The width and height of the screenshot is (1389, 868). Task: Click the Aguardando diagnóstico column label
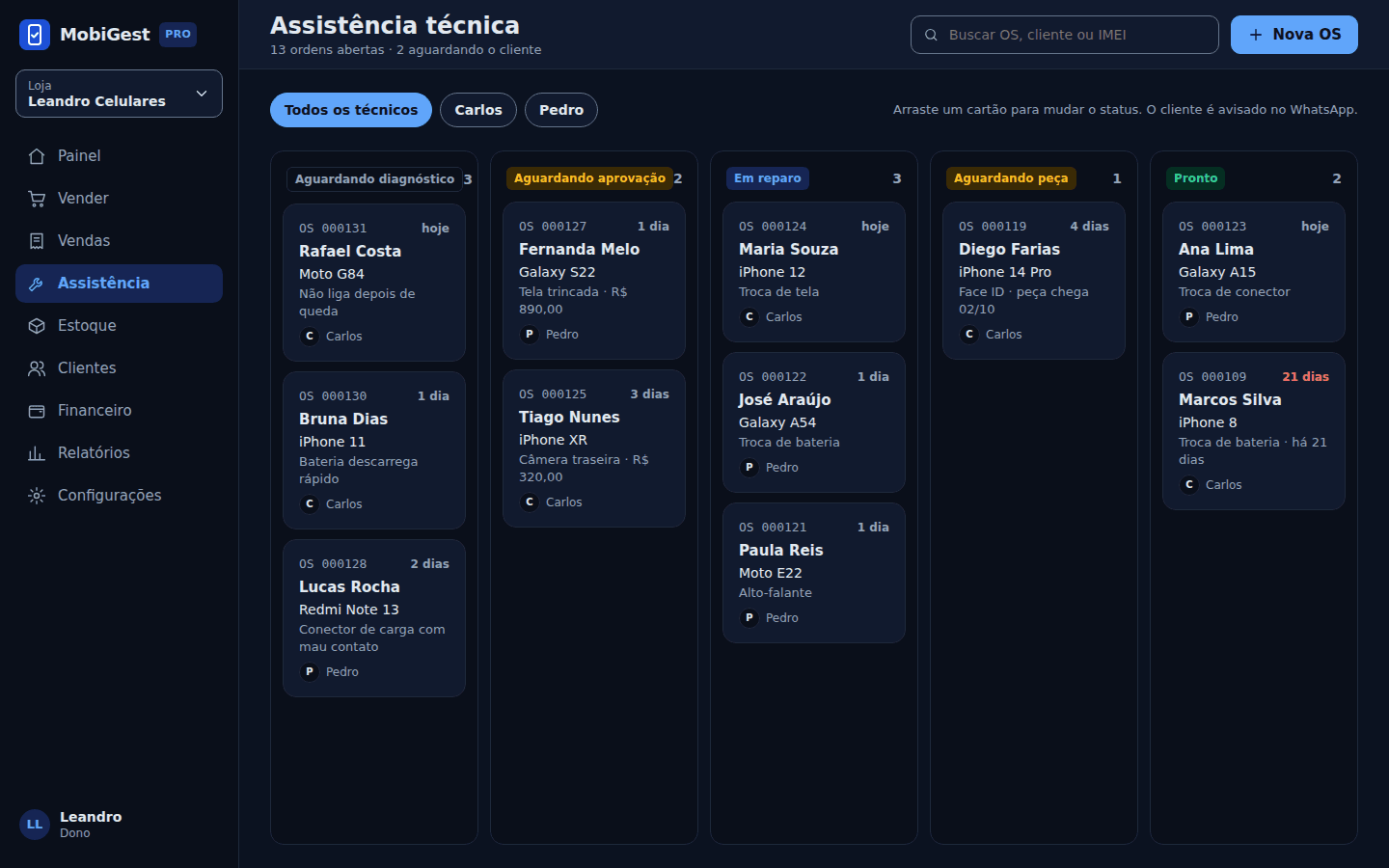tap(374, 179)
